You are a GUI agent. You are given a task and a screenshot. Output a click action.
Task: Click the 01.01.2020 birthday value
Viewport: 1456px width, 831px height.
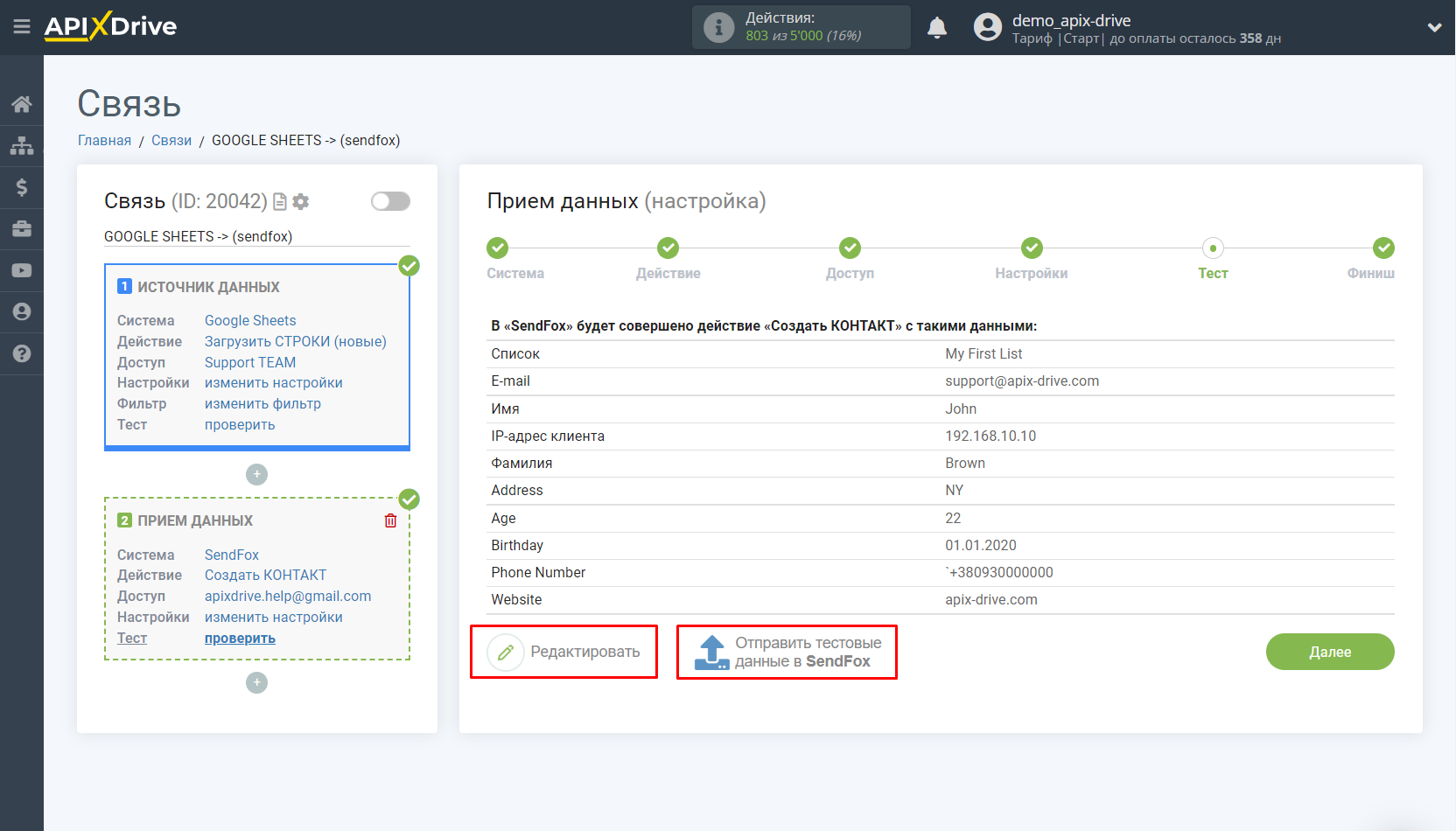[x=981, y=545]
